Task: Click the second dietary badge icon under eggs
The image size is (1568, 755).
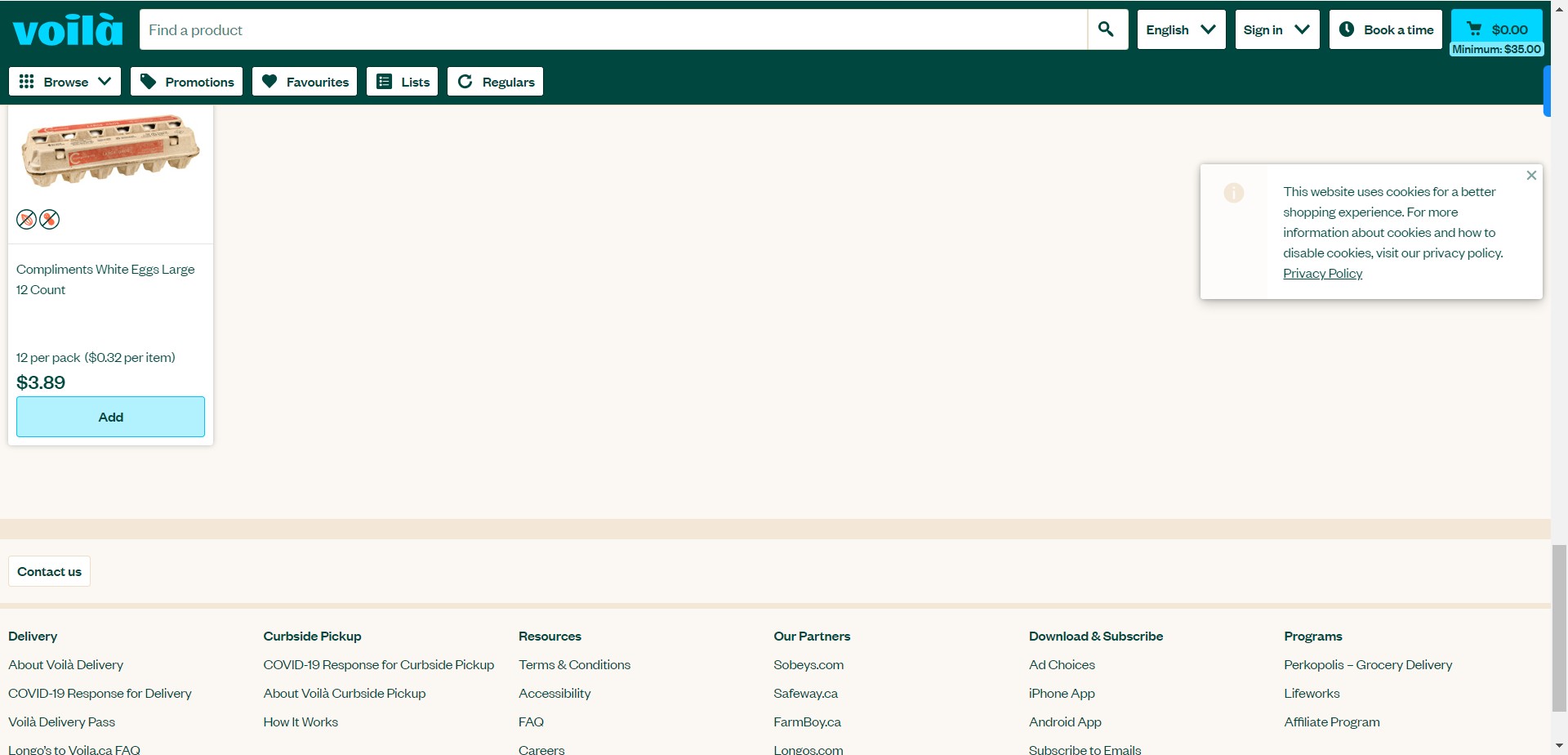Action: [50, 220]
